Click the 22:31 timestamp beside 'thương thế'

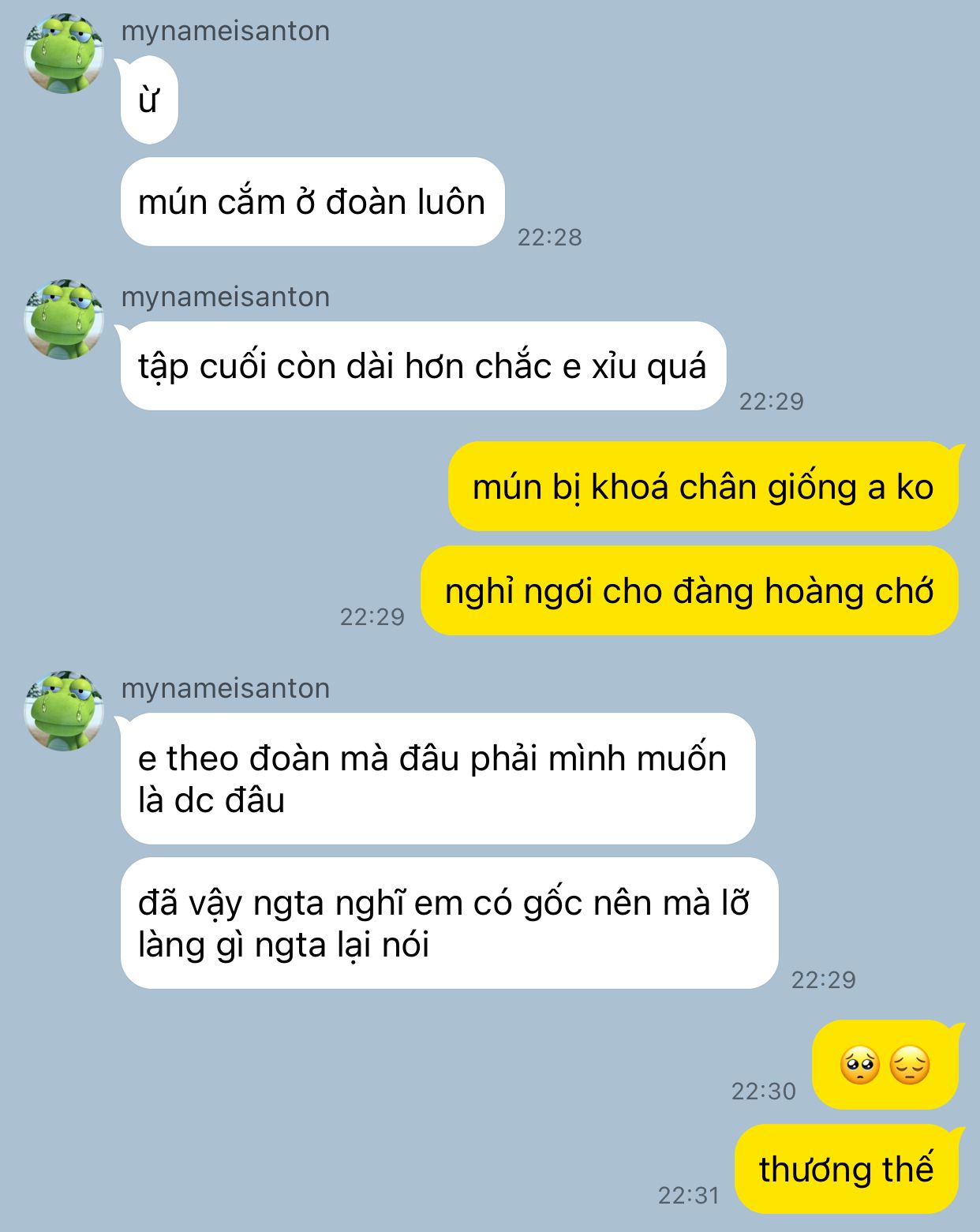click(689, 1195)
